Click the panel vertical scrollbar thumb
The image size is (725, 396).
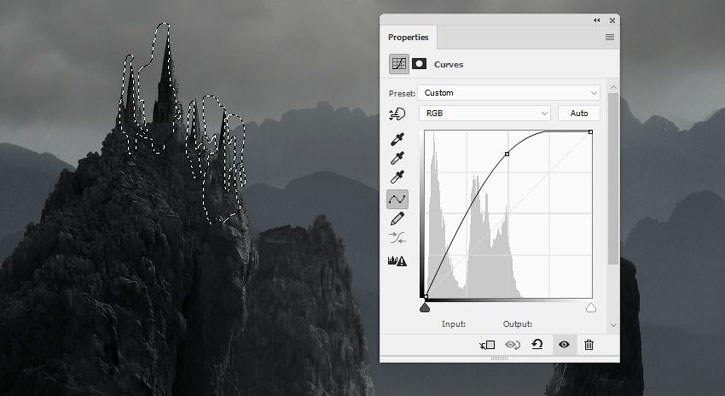coord(614,179)
